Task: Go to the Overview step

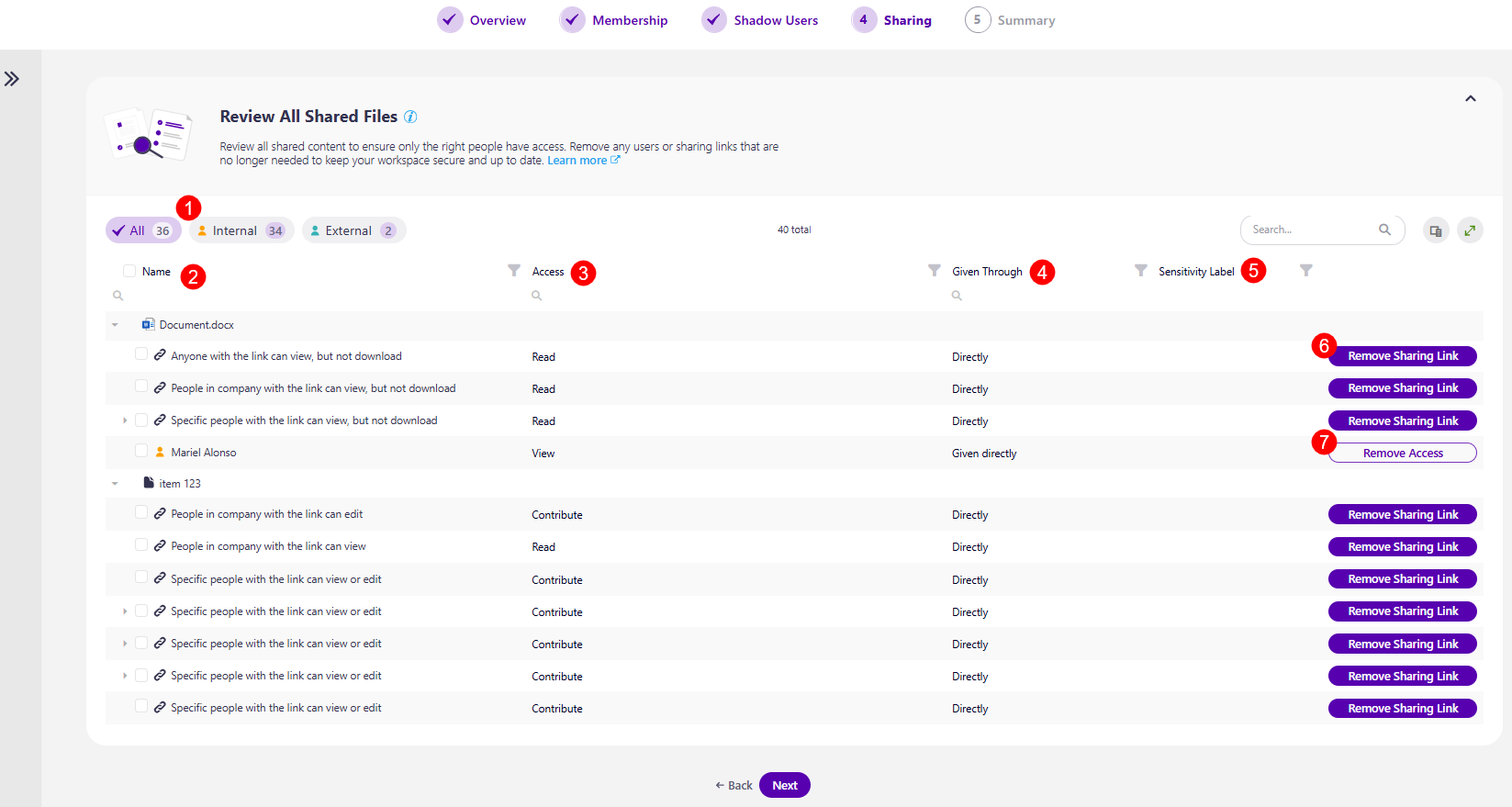Action: pyautogui.click(x=482, y=20)
